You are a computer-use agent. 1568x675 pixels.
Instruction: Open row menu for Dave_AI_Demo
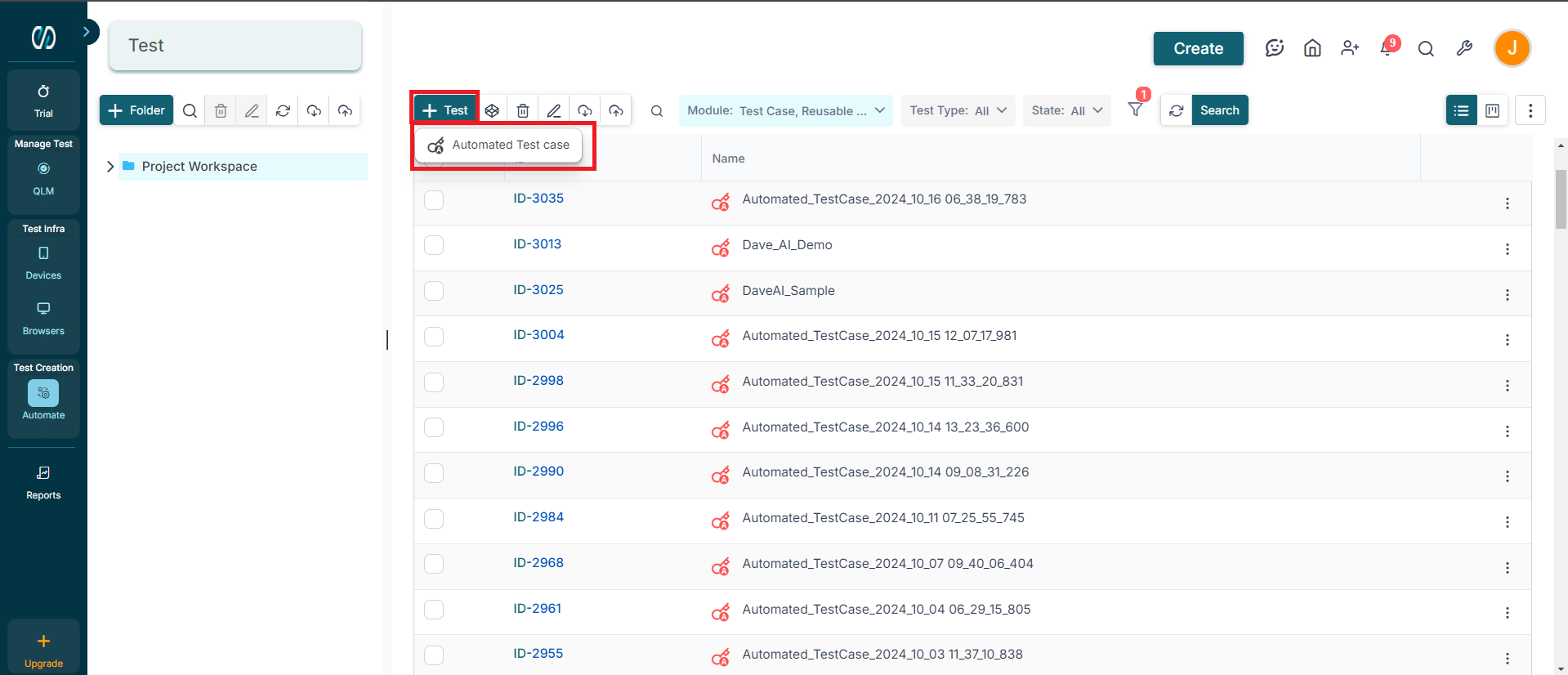coord(1508,249)
